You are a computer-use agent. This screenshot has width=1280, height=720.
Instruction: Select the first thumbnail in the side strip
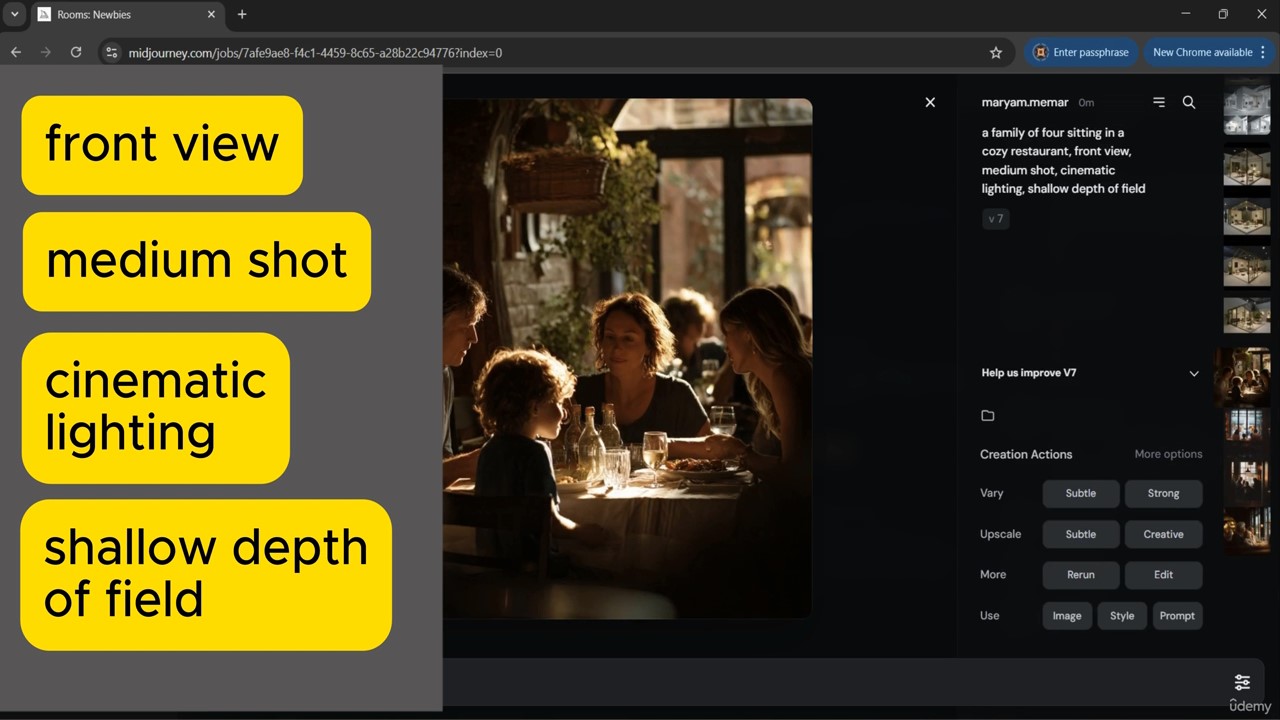1247,107
